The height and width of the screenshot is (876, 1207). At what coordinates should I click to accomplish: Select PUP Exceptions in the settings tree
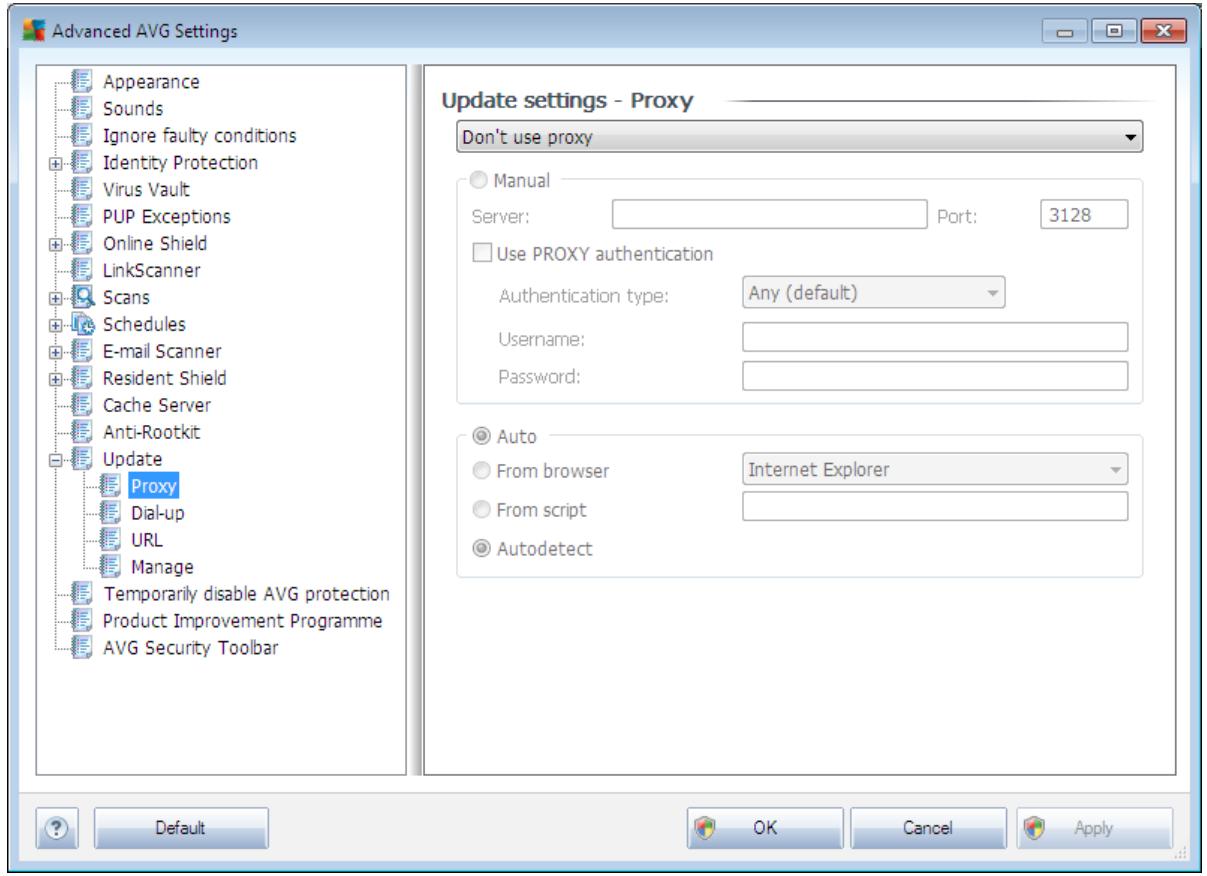point(167,216)
